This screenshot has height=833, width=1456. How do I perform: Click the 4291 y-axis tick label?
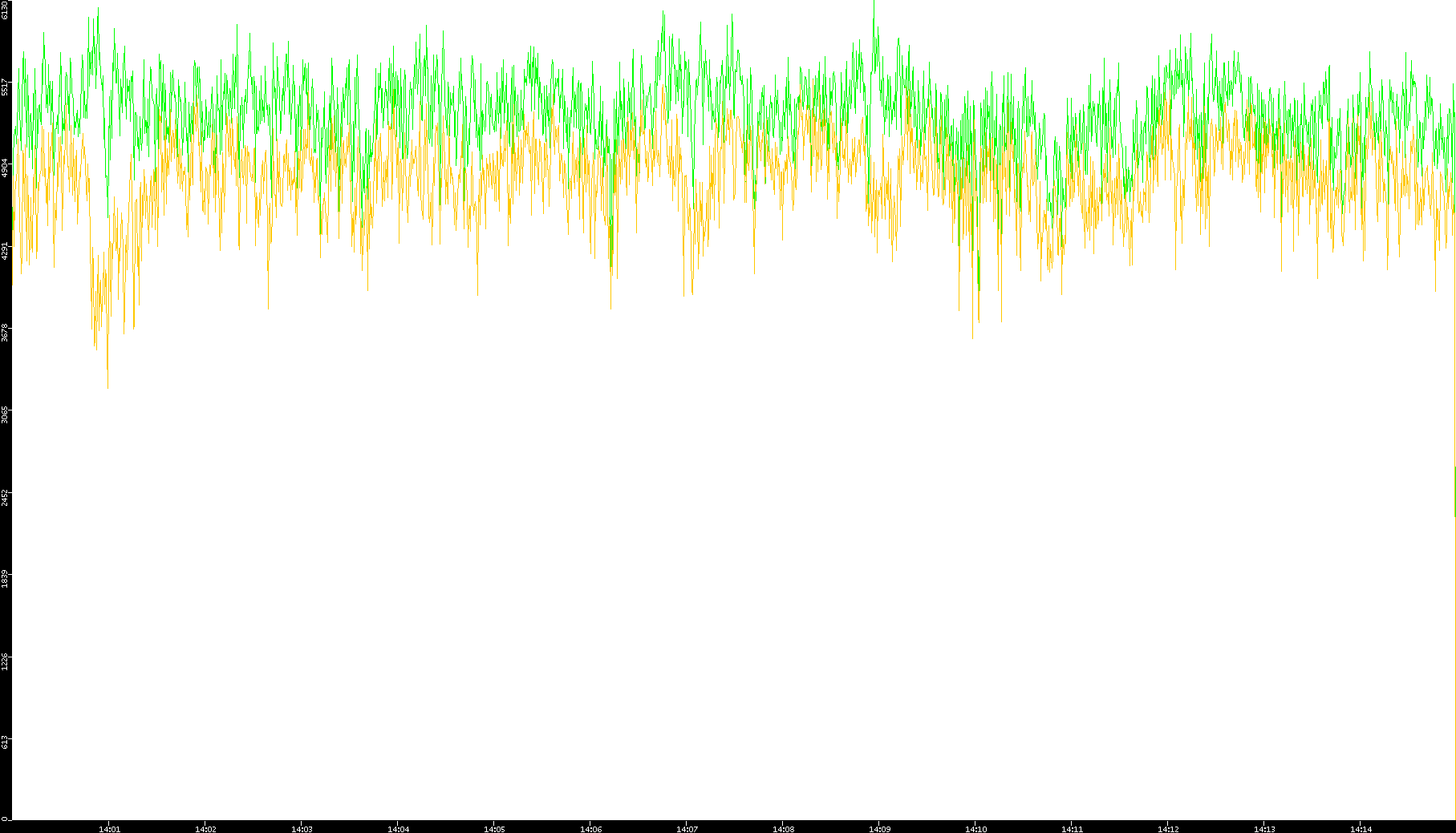pos(5,250)
